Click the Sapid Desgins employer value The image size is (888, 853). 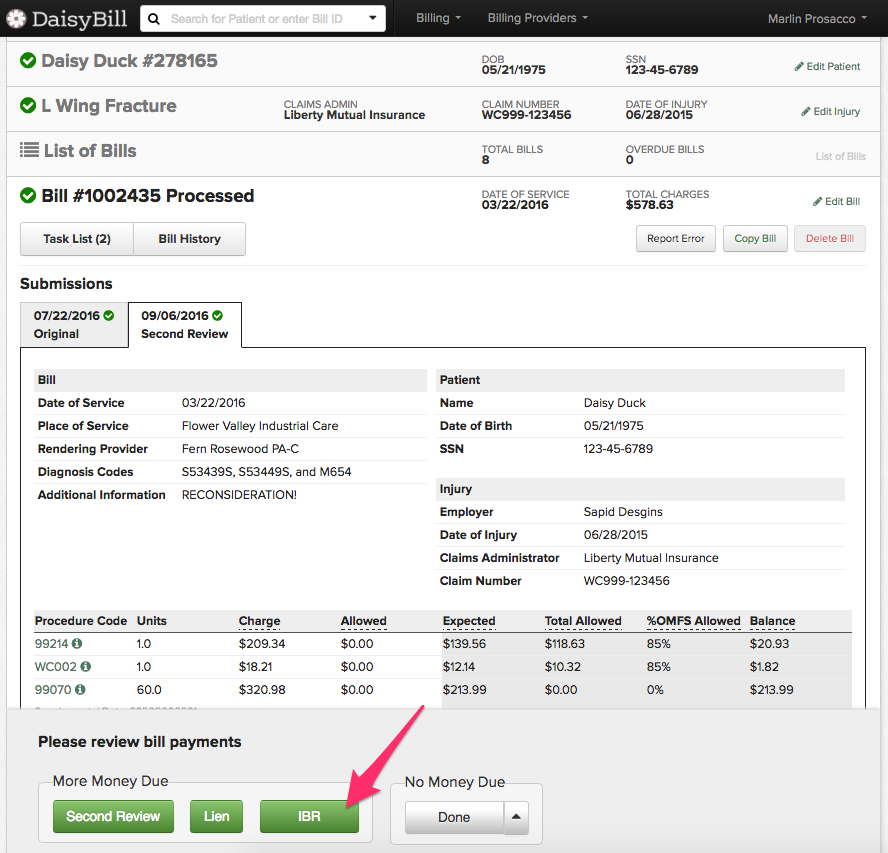click(623, 511)
